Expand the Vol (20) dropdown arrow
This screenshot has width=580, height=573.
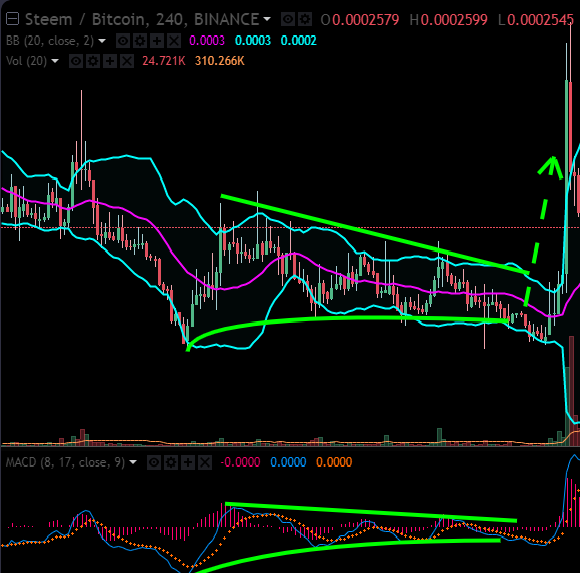[55, 61]
